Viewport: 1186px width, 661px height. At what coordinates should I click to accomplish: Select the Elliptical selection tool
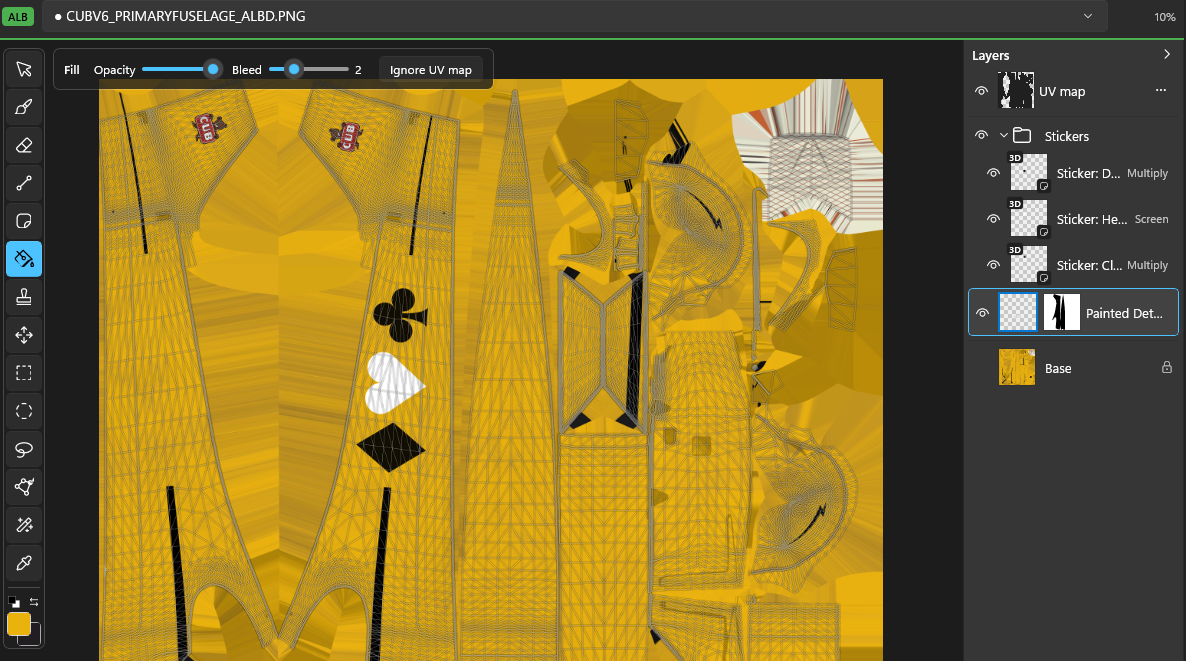coord(23,411)
